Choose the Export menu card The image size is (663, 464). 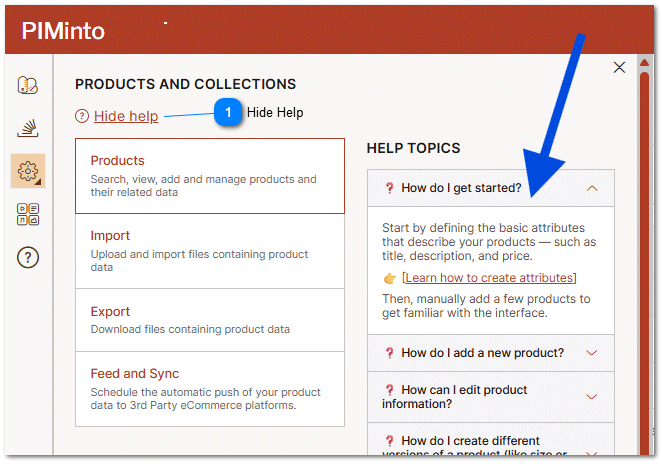click(x=210, y=320)
